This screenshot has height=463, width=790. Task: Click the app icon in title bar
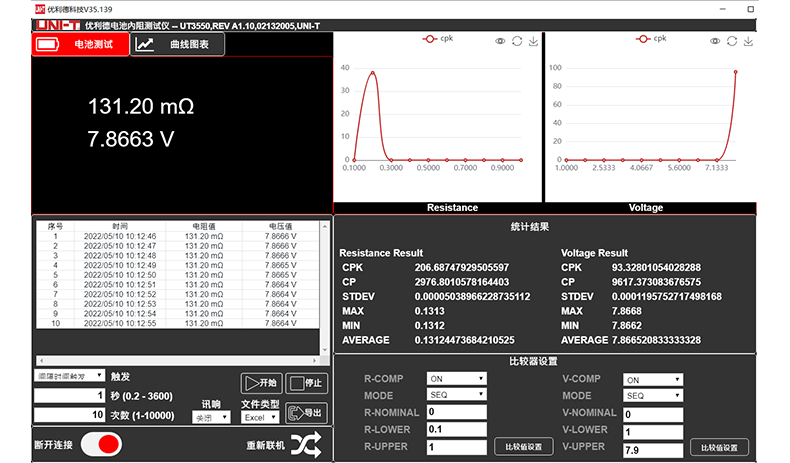click(x=40, y=9)
